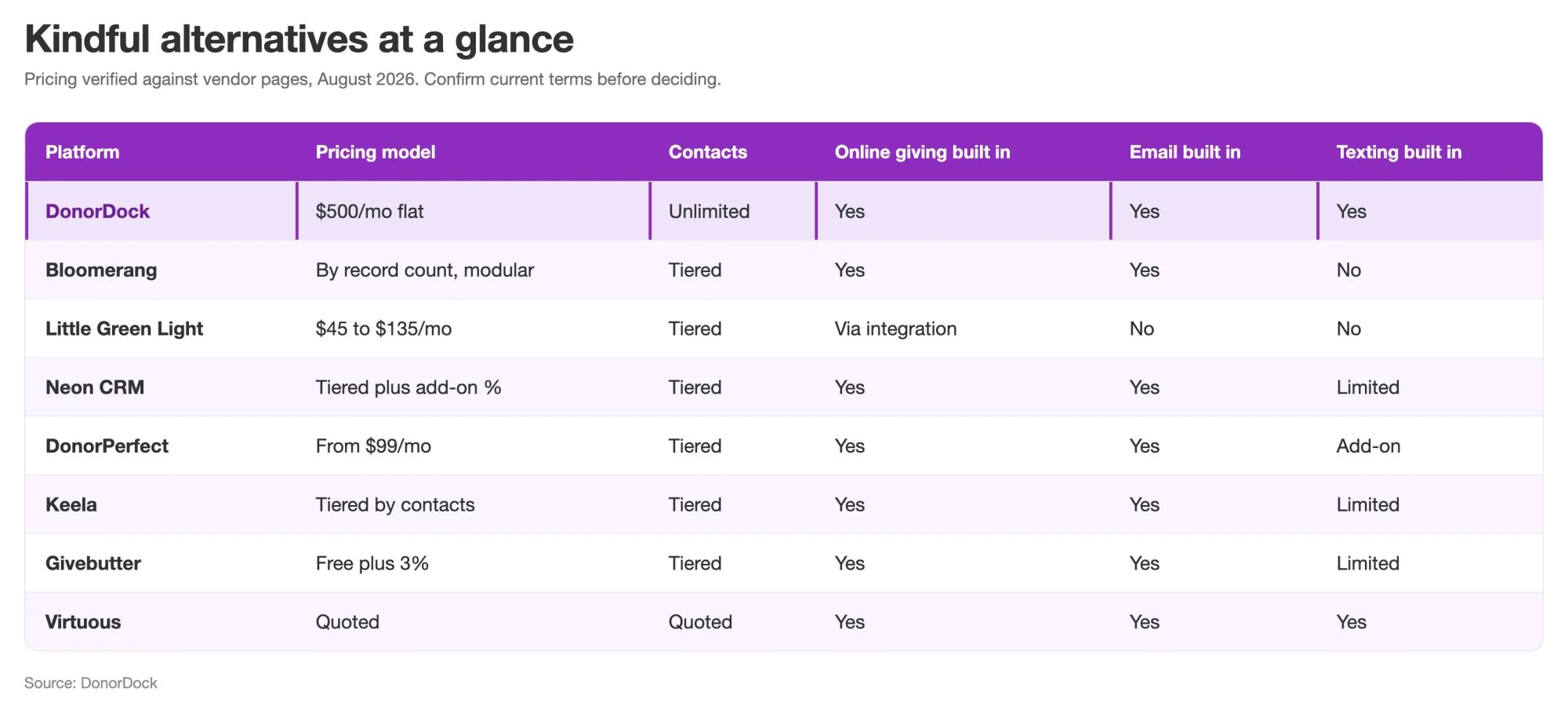Click the 'Email built in' column header
Image resolution: width=1568 pixels, height=713 pixels.
click(1185, 152)
